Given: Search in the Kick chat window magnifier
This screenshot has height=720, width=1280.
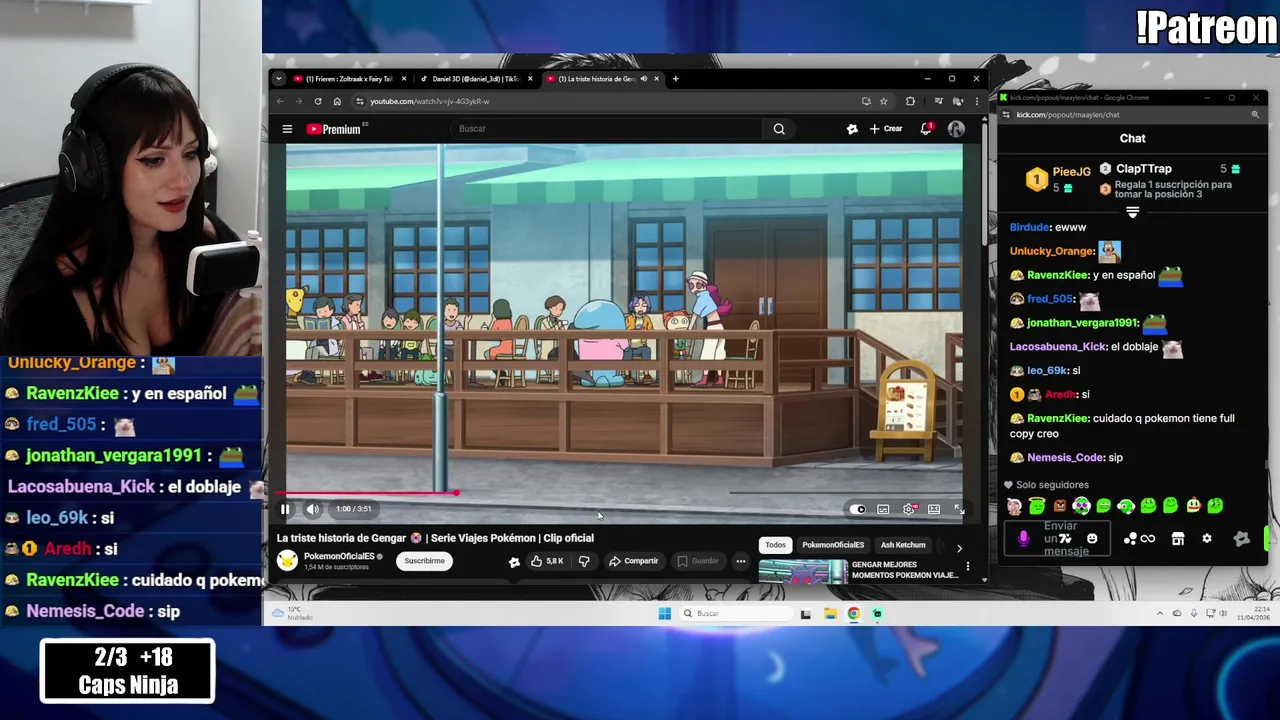Looking at the screenshot, I should [1255, 115].
